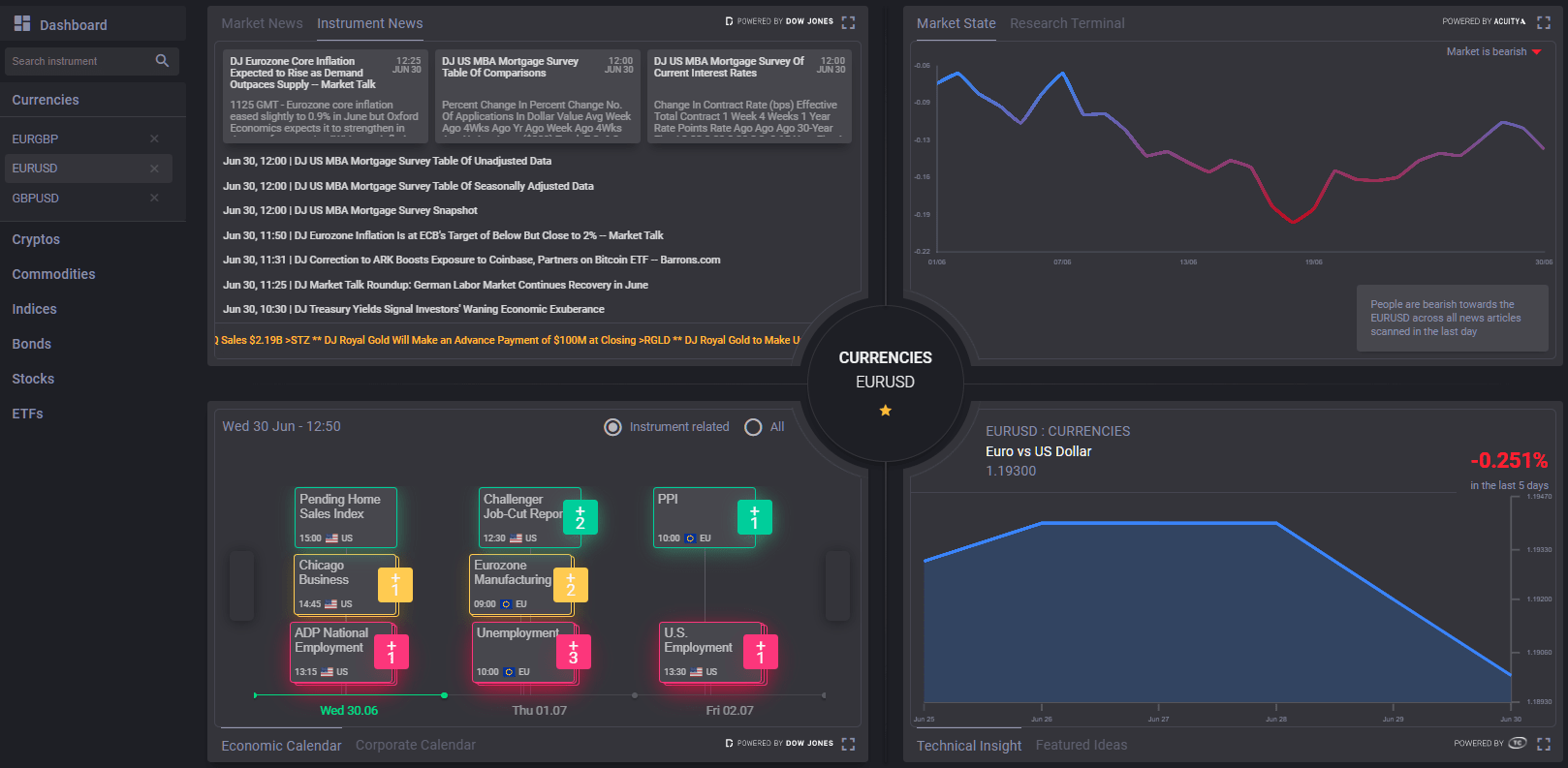
Task: Expand the Market State panel fullscreen
Action: tap(1544, 22)
